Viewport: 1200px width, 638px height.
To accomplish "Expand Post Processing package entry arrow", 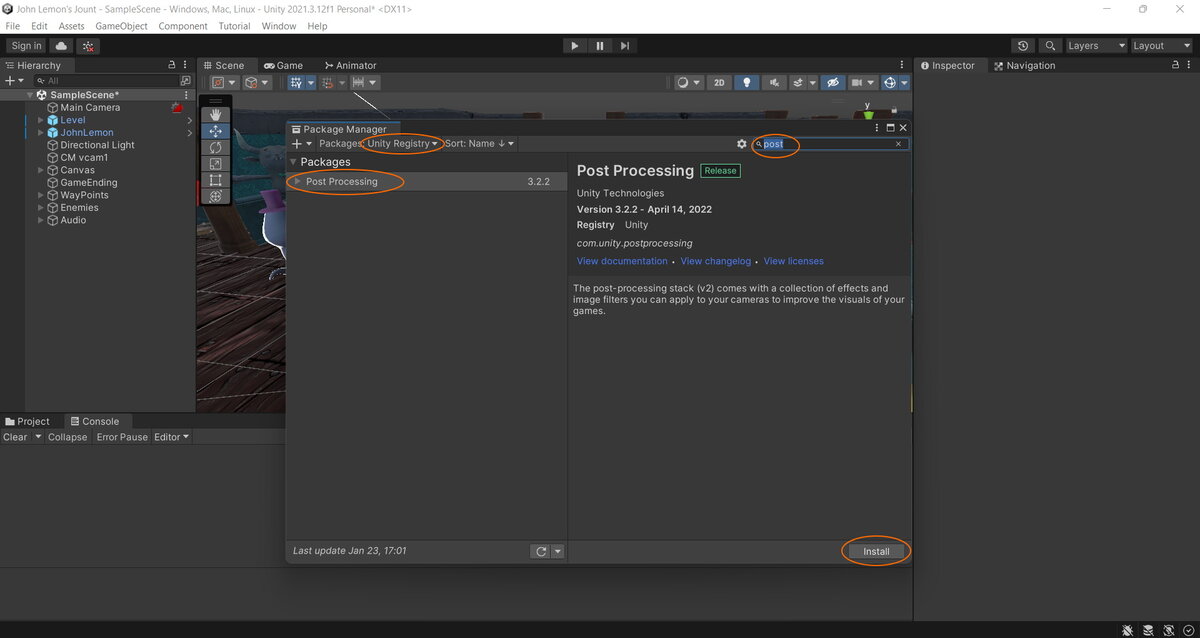I will (x=297, y=182).
